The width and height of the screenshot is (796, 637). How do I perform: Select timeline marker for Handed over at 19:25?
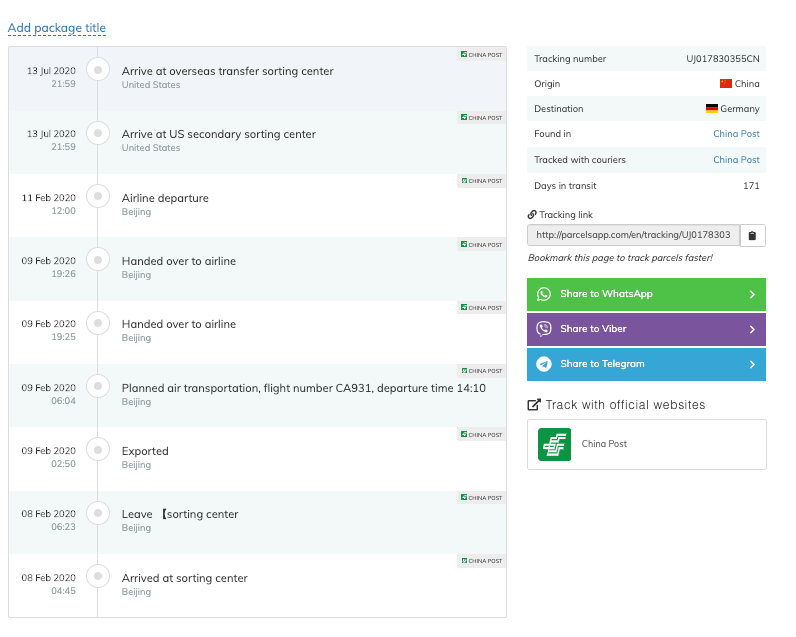98,323
